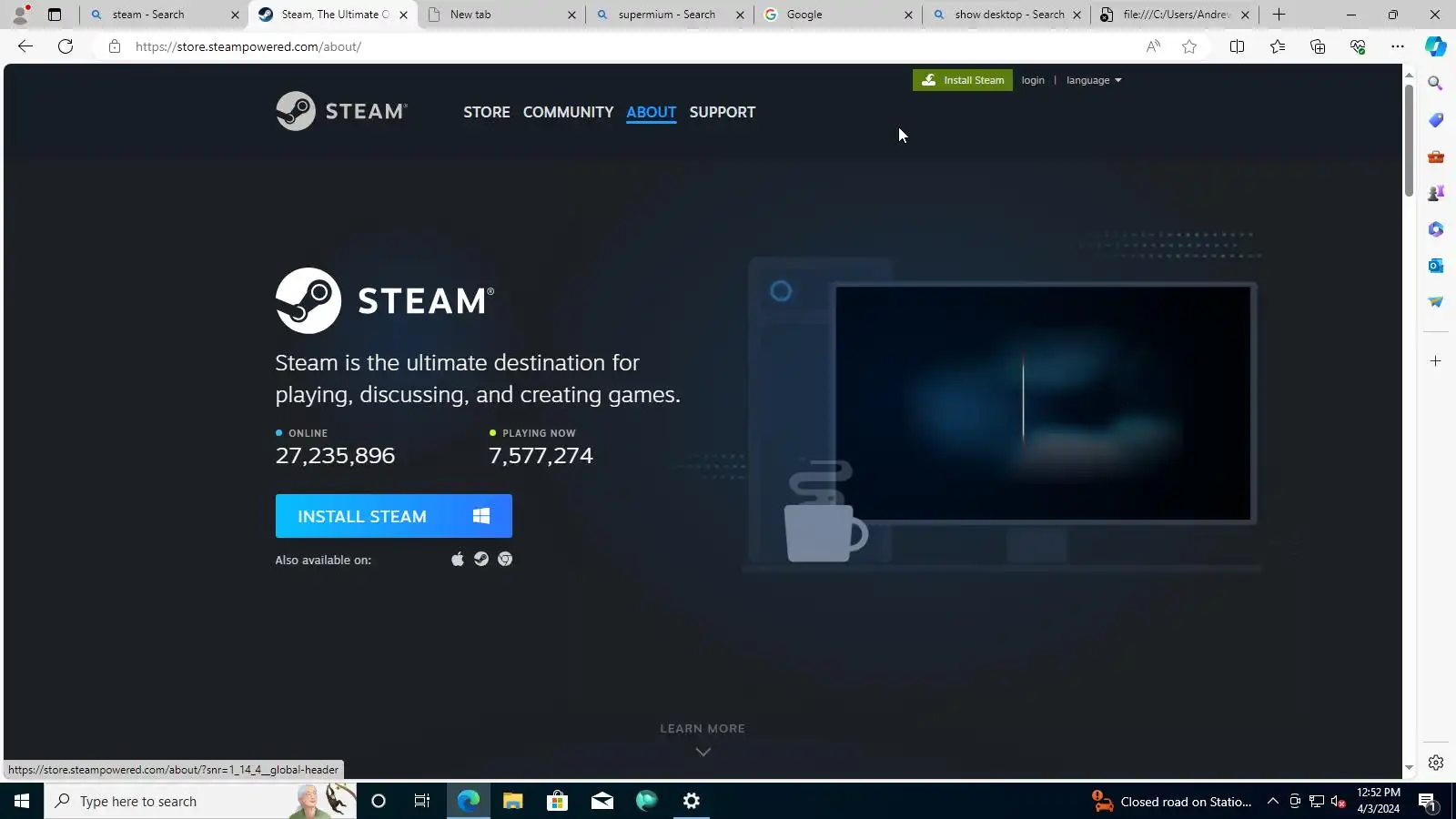View site information lock icon
Screen dimensions: 1456x819
(115, 46)
